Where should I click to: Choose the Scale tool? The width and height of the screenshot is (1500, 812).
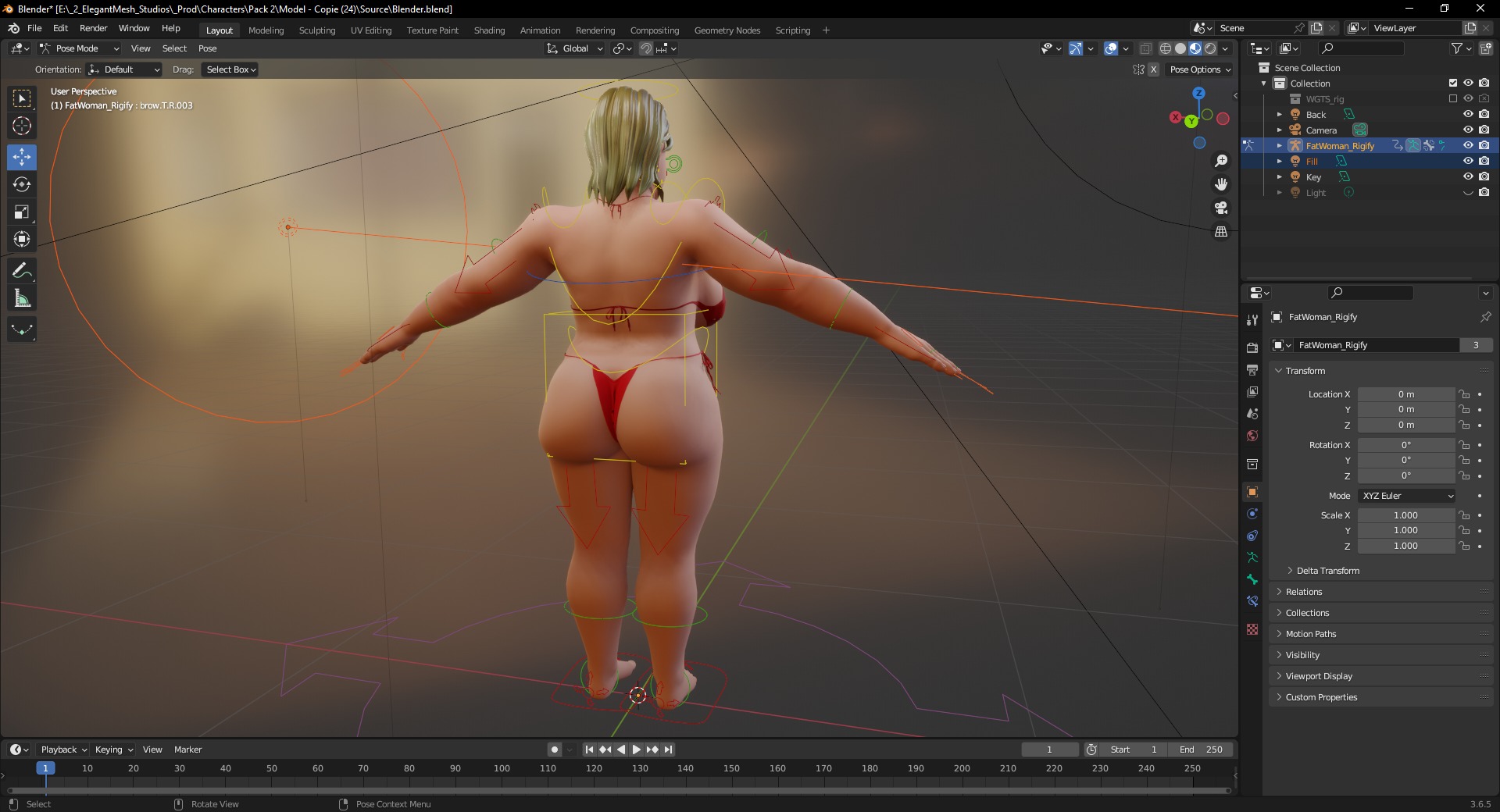point(22,212)
